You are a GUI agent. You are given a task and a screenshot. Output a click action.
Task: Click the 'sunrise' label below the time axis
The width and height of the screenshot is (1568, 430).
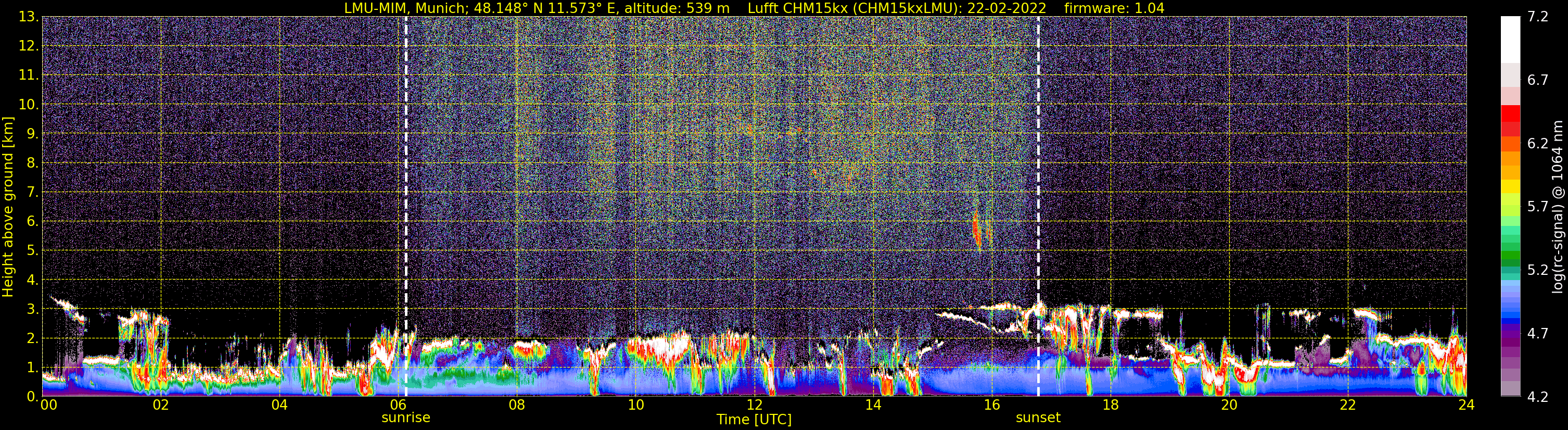pyautogui.click(x=406, y=418)
